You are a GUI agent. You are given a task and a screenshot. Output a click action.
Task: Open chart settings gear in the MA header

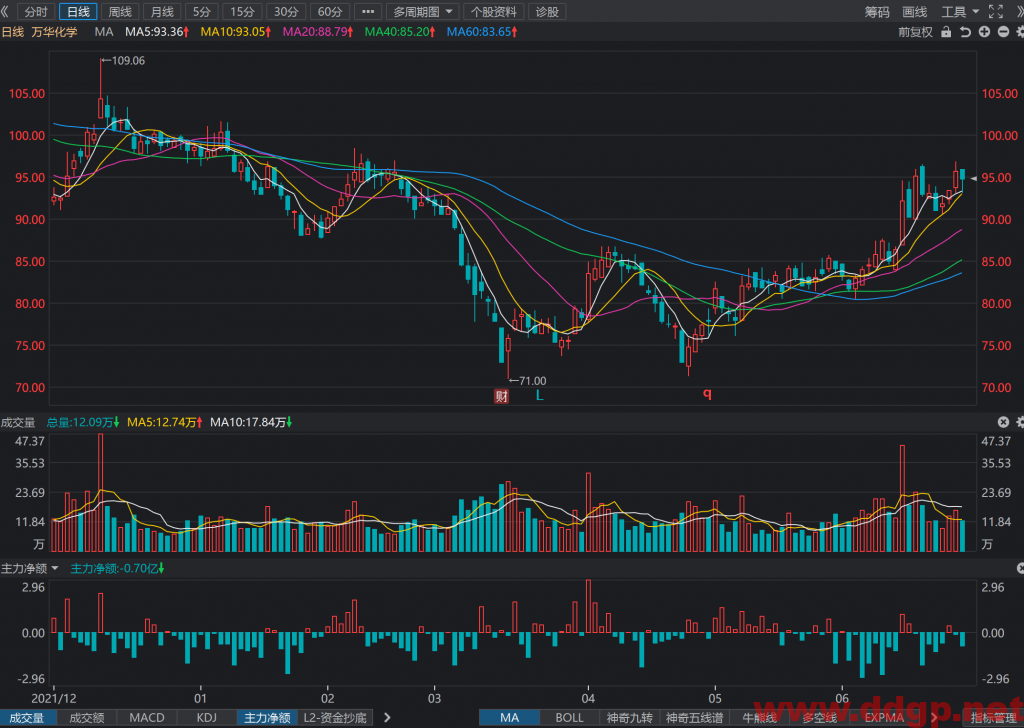point(1020,32)
